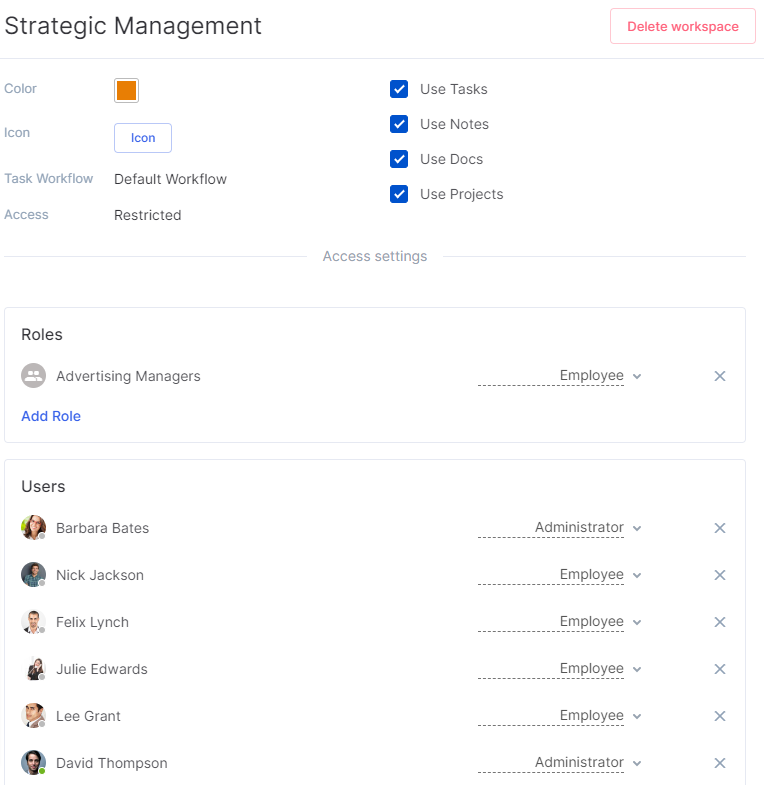The image size is (764, 785).
Task: Remove Nick Jackson using the X icon
Action: (x=719, y=575)
